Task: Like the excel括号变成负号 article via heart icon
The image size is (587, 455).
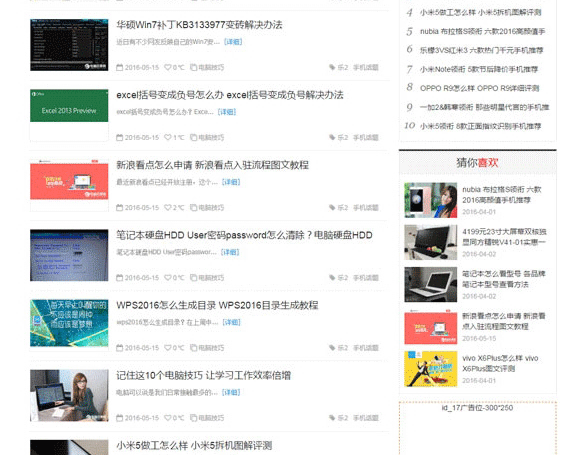Action: (x=168, y=137)
